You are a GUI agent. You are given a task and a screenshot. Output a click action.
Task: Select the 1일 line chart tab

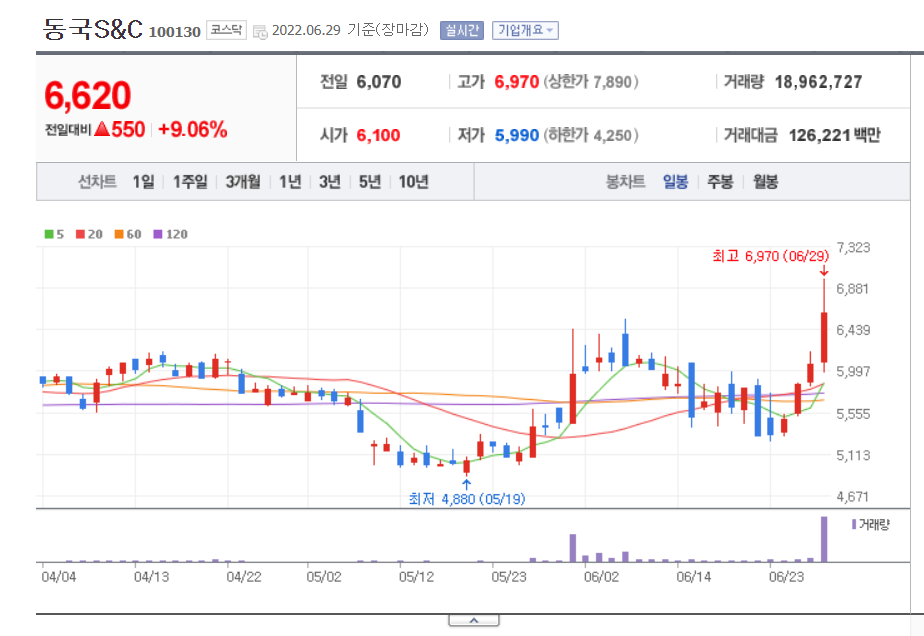(x=143, y=182)
